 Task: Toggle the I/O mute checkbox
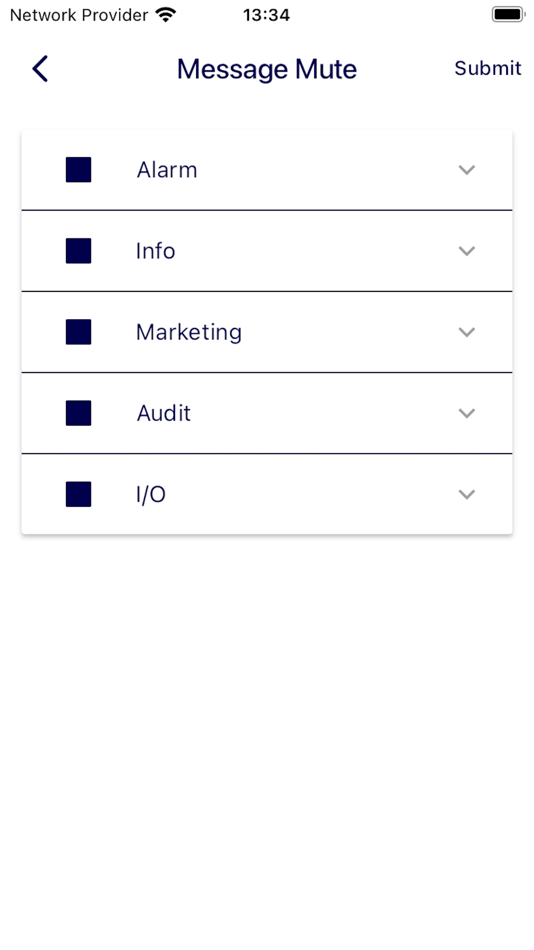(79, 494)
